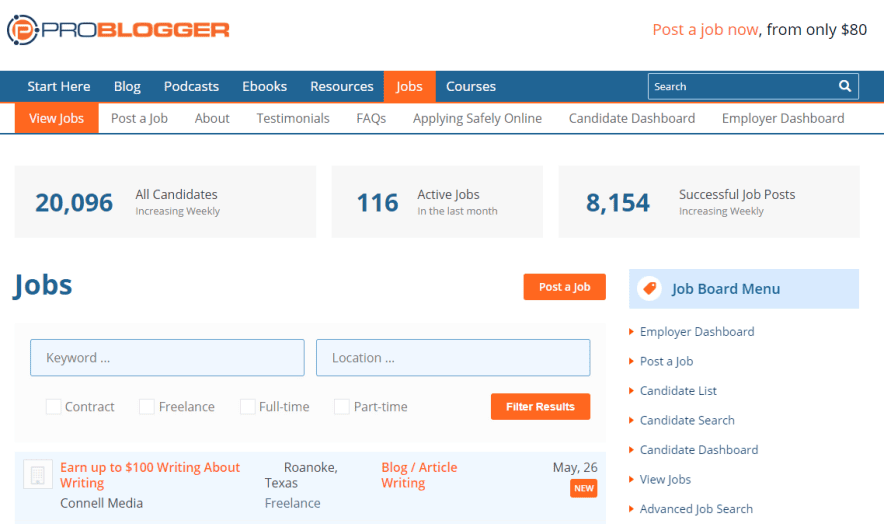Image resolution: width=884 pixels, height=524 pixels.
Task: Select the About tab
Action: coord(212,118)
